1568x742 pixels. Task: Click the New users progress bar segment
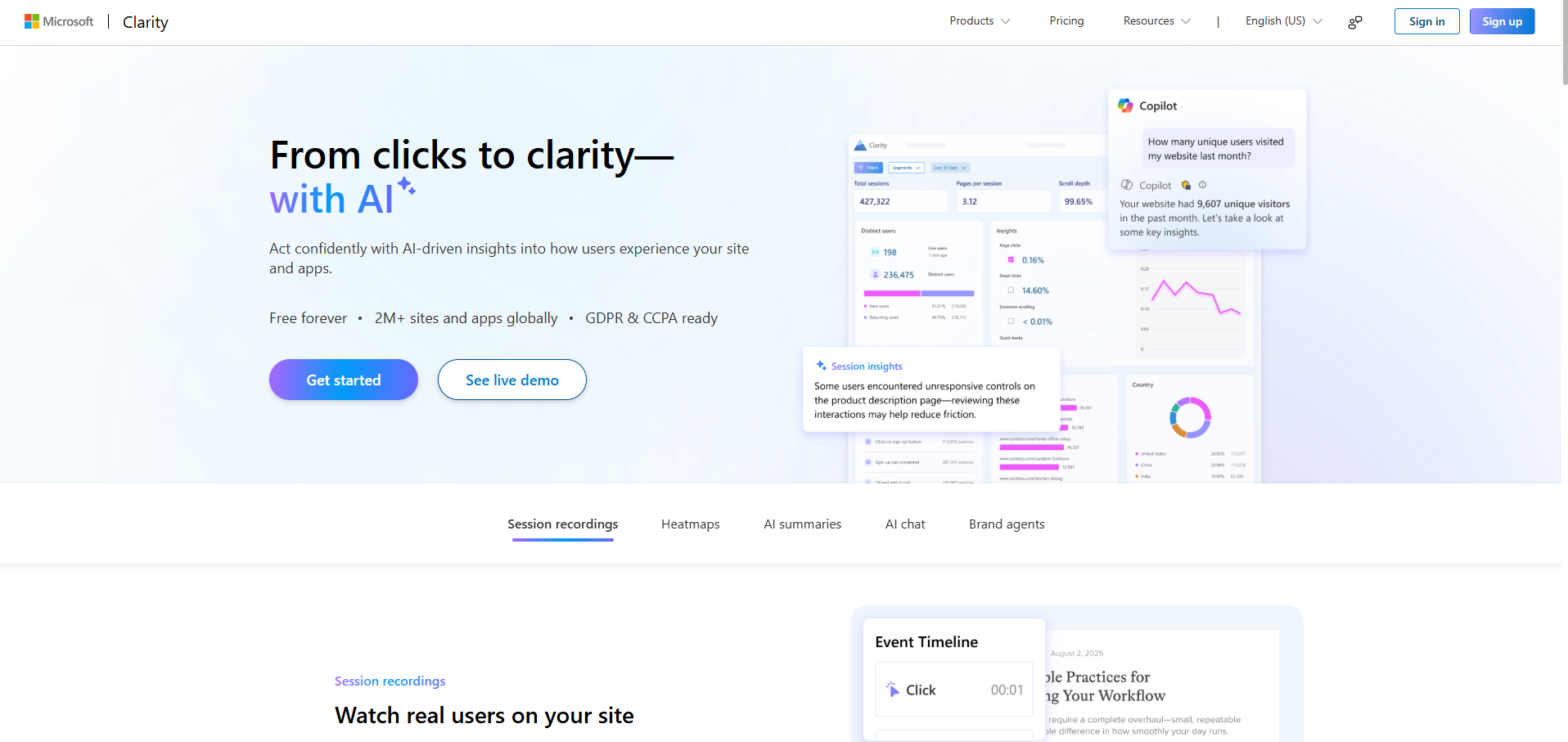click(892, 293)
